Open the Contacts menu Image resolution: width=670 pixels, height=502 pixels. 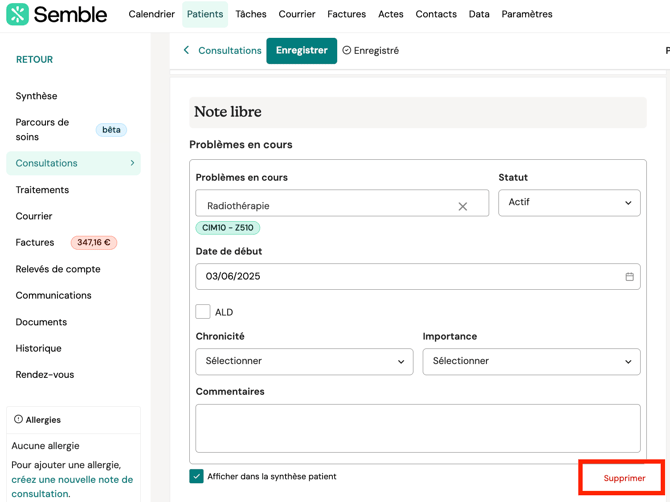click(436, 14)
